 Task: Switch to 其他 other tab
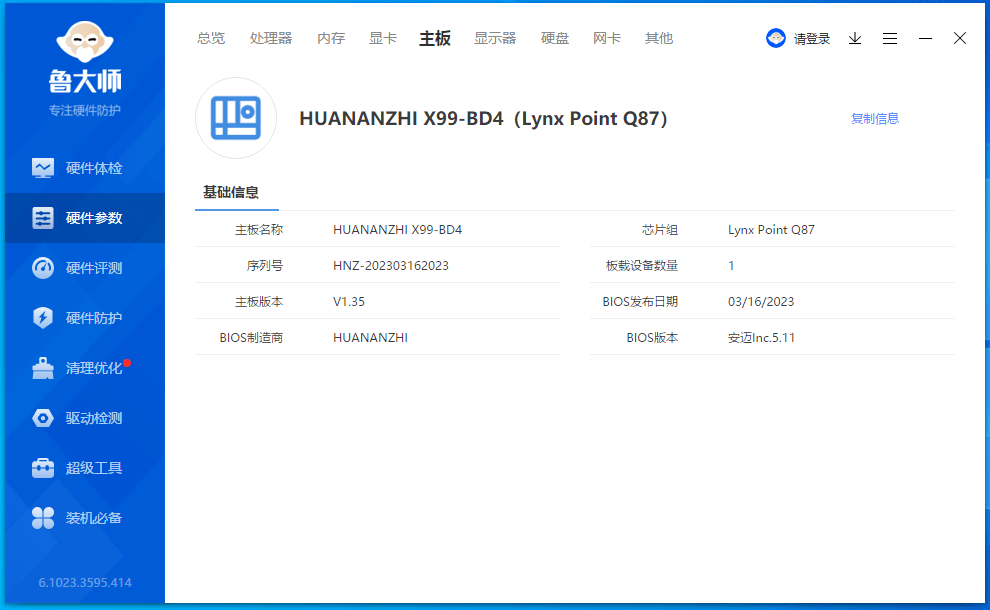659,39
